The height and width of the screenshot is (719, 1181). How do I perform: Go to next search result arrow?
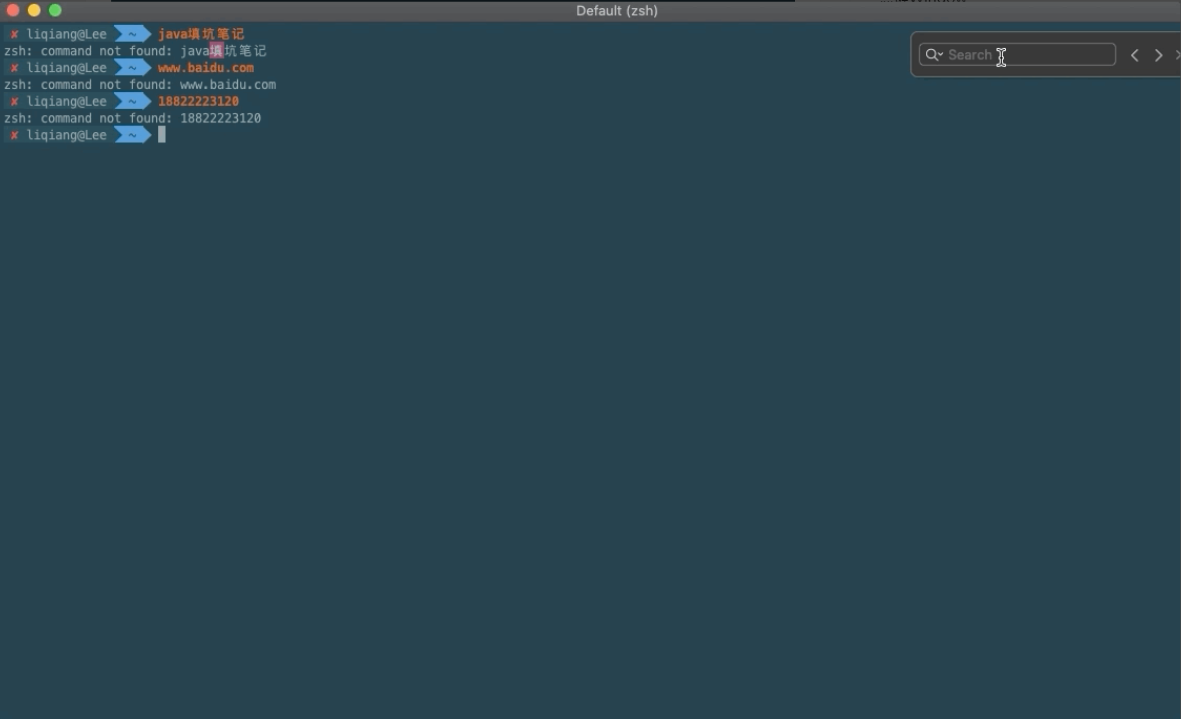1158,55
